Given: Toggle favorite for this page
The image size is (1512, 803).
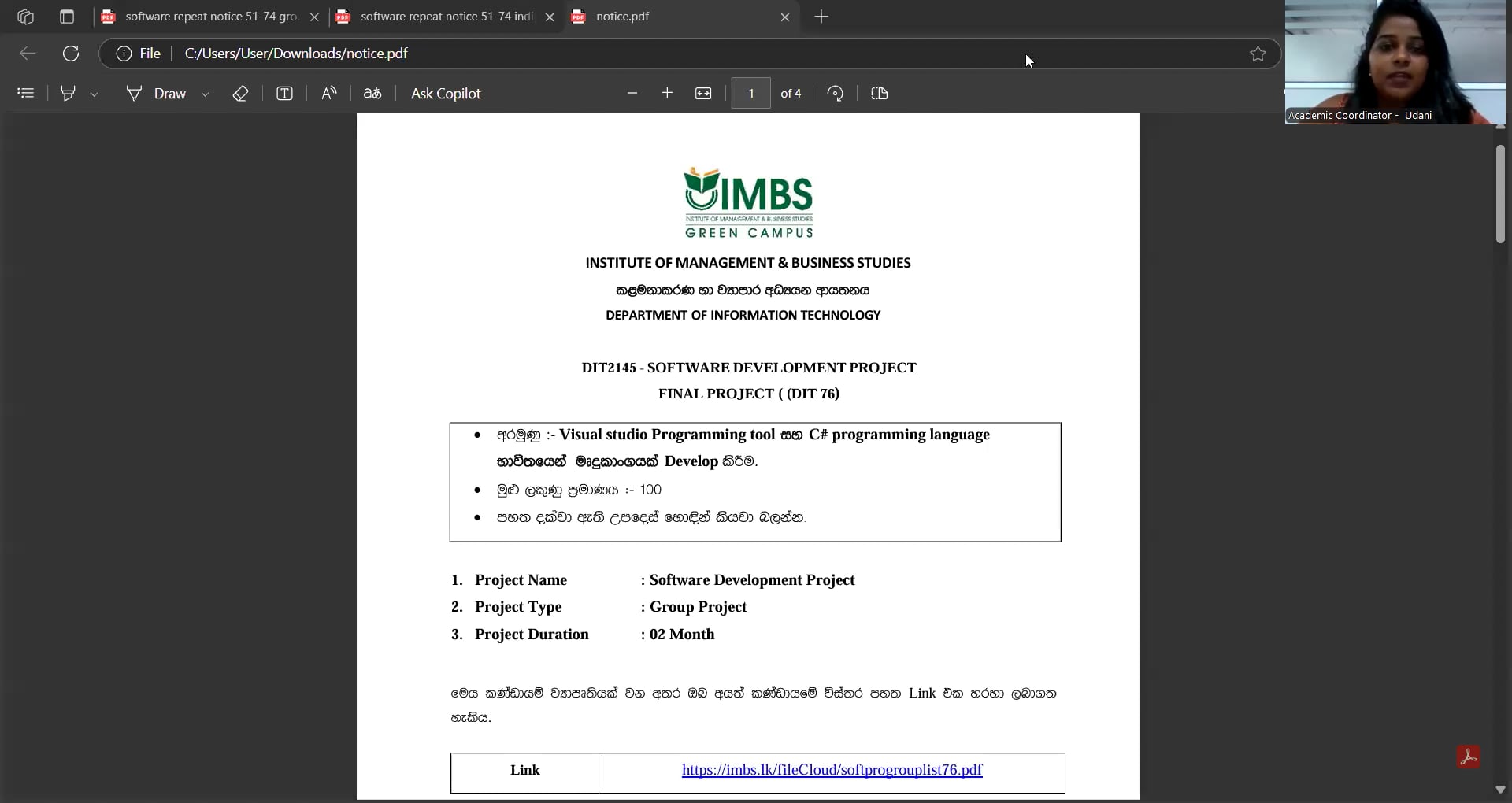Looking at the screenshot, I should (x=1257, y=54).
